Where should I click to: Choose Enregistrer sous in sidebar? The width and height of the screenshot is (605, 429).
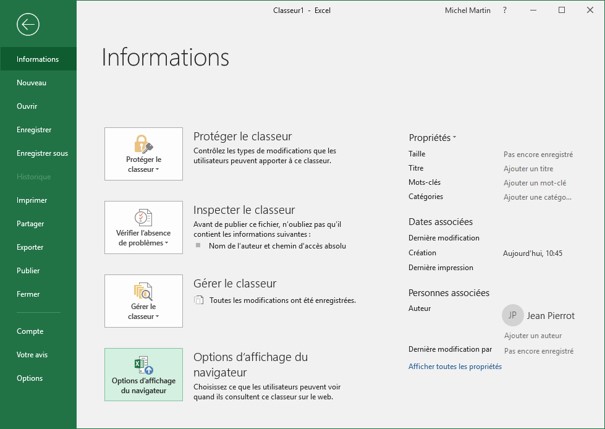click(x=42, y=153)
